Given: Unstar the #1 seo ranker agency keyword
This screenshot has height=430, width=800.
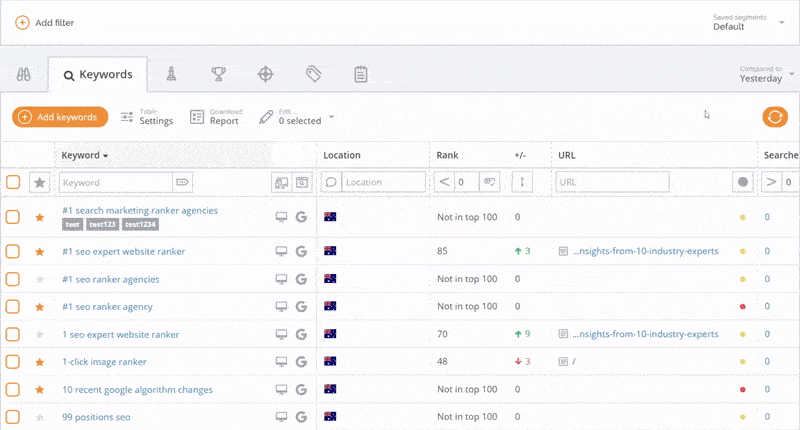Looking at the screenshot, I should point(39,307).
